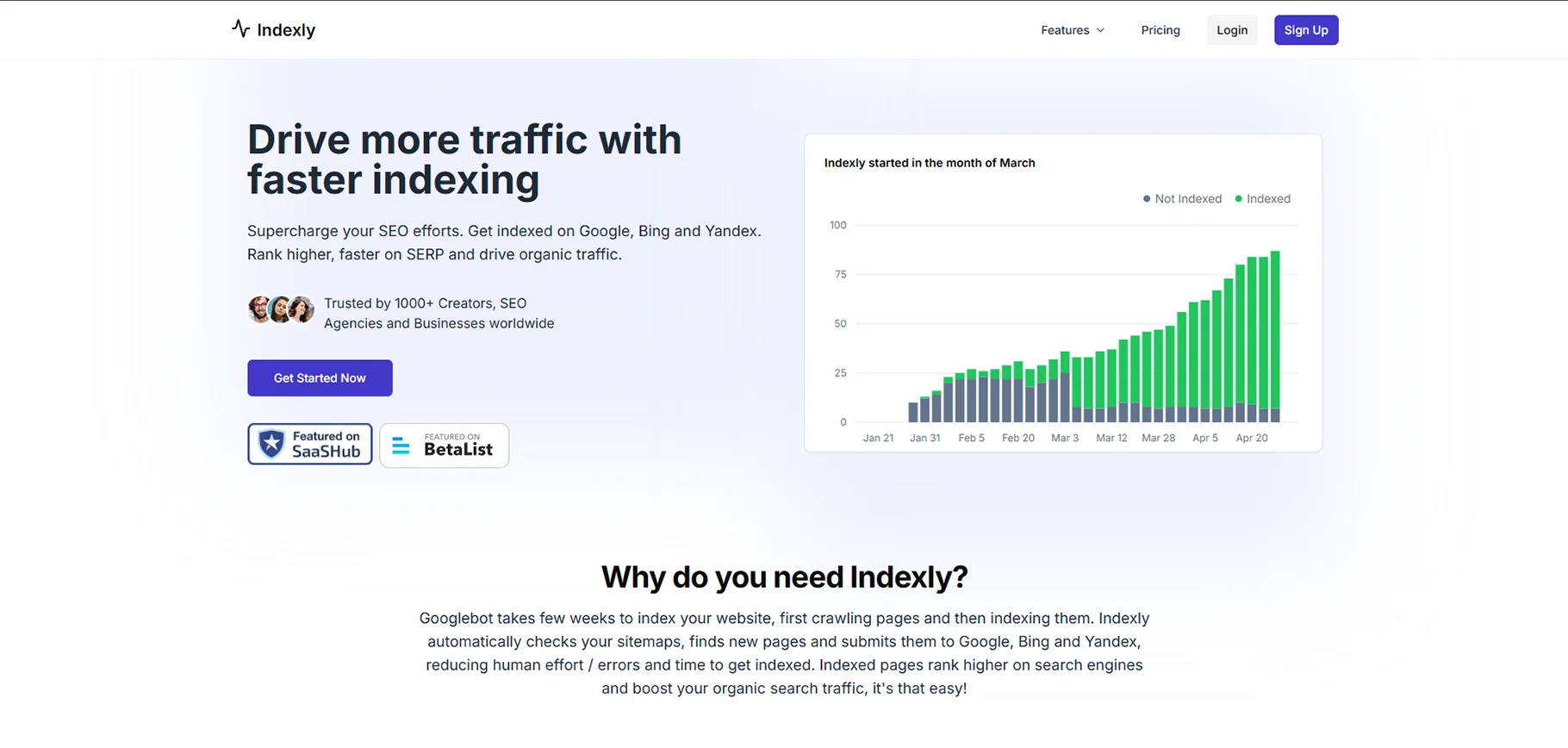1568x748 pixels.
Task: Go to the Pricing page
Action: [x=1160, y=30]
